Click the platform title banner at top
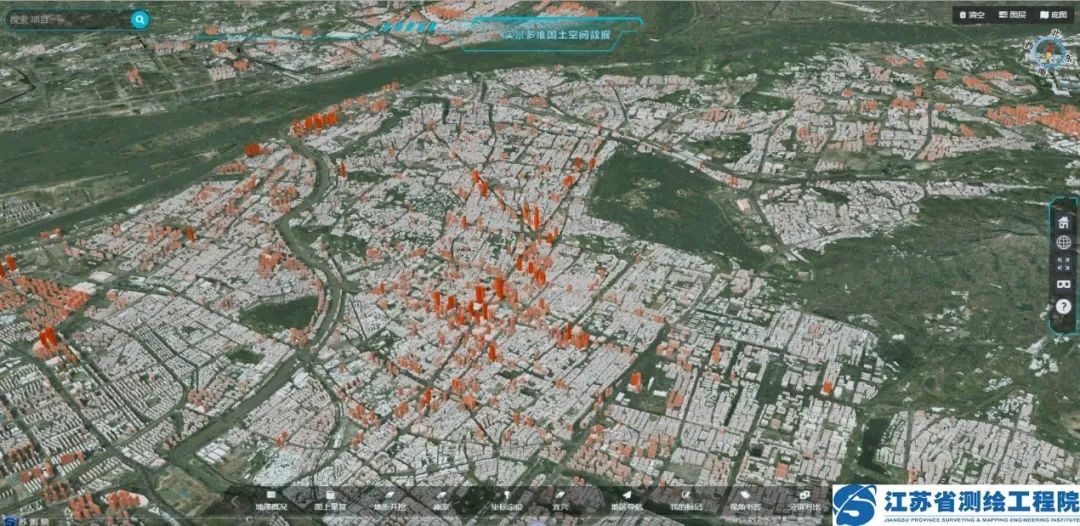 click(556, 34)
